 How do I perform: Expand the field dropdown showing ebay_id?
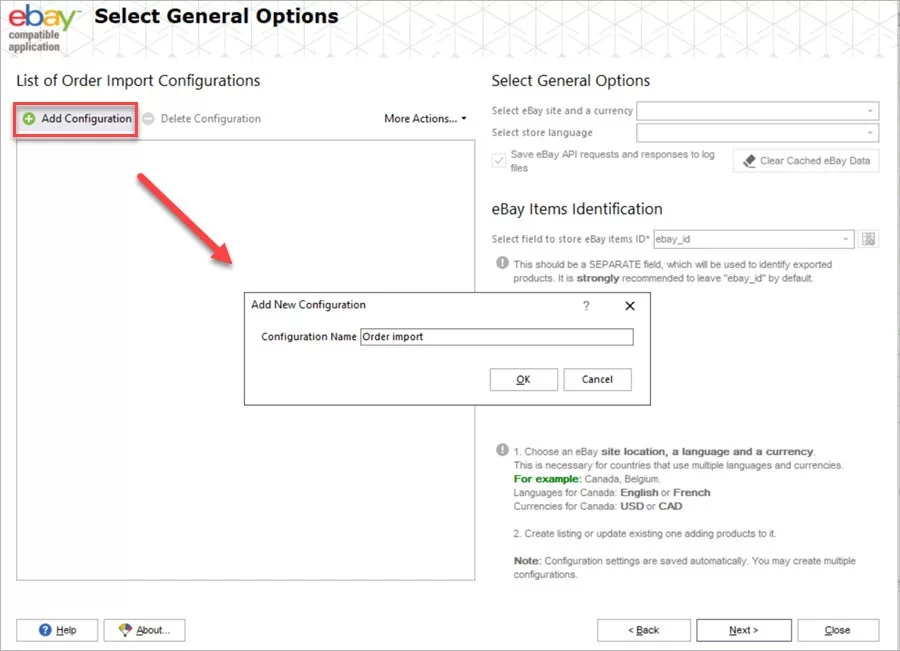pyautogui.click(x=843, y=238)
